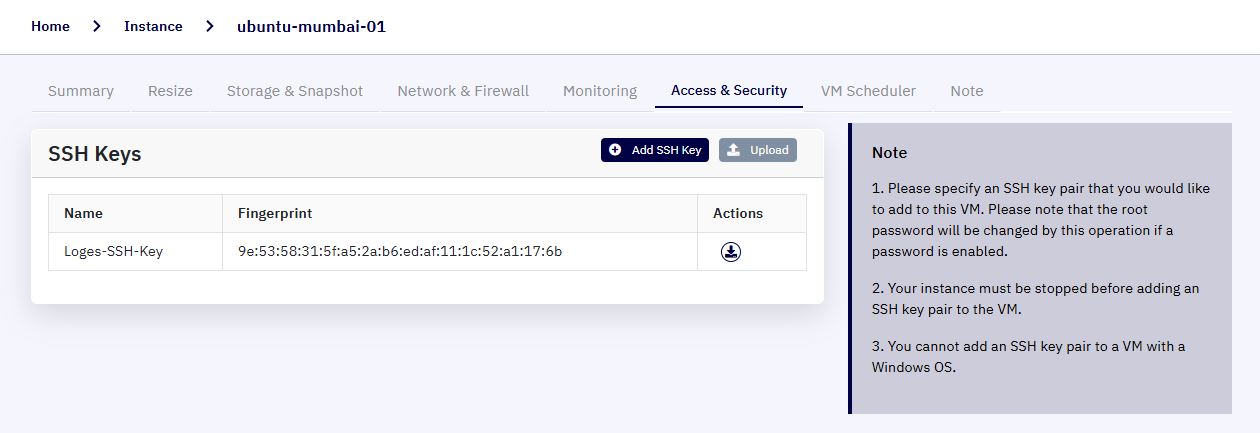1260x433 pixels.
Task: Click the upload arrow icon
Action: click(x=733, y=150)
